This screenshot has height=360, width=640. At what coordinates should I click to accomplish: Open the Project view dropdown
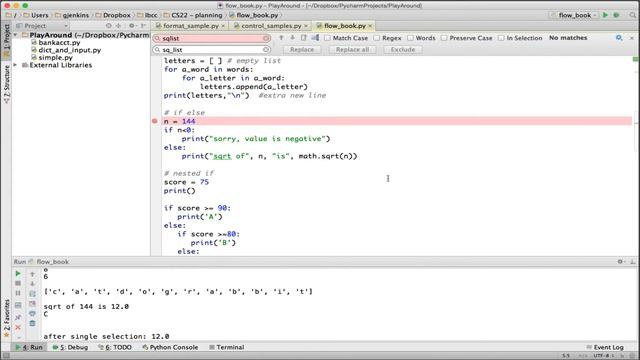tap(42, 26)
